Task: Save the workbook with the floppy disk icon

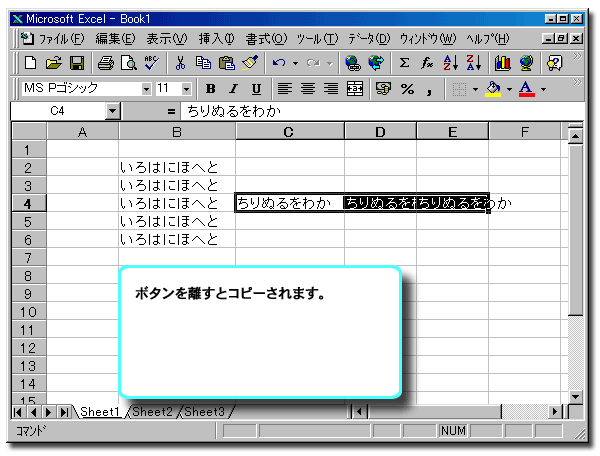Action: 77,63
